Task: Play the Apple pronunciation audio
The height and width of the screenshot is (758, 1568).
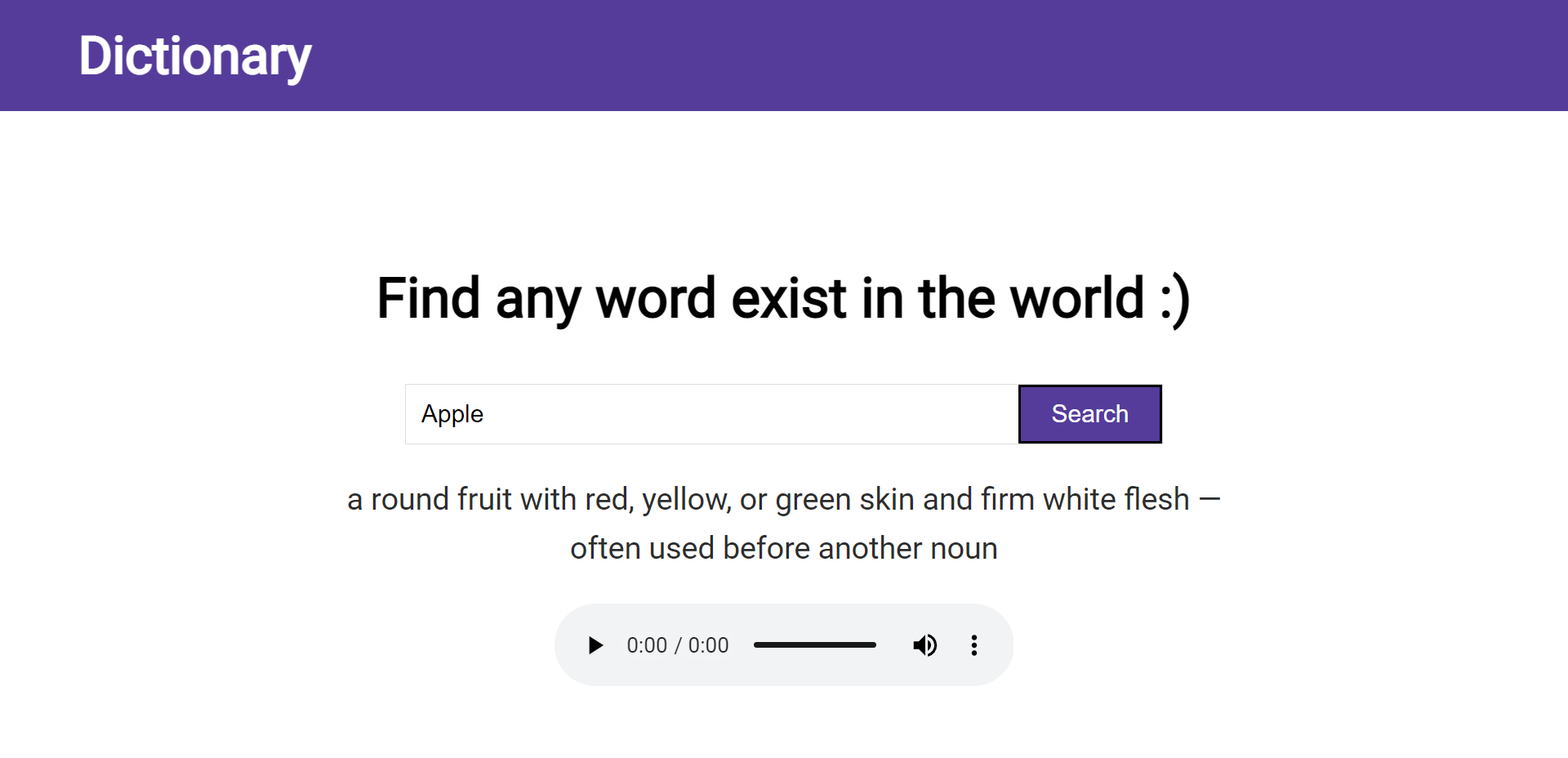Action: 595,645
